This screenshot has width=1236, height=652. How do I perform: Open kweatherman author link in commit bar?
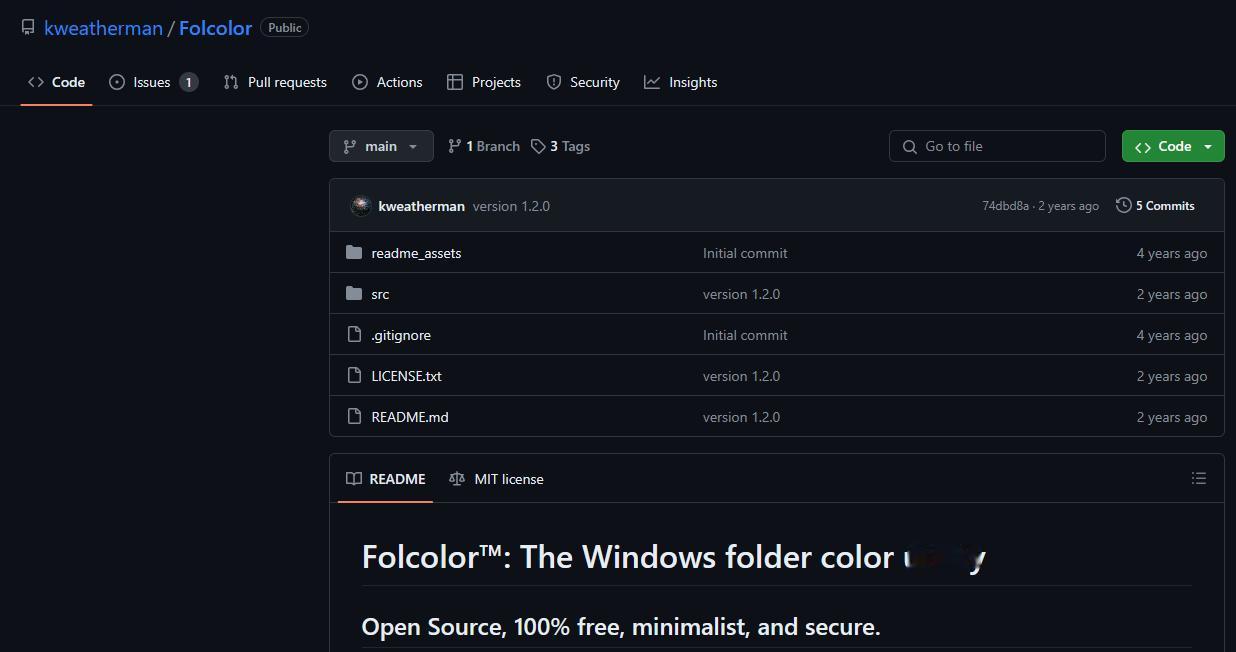pos(421,206)
